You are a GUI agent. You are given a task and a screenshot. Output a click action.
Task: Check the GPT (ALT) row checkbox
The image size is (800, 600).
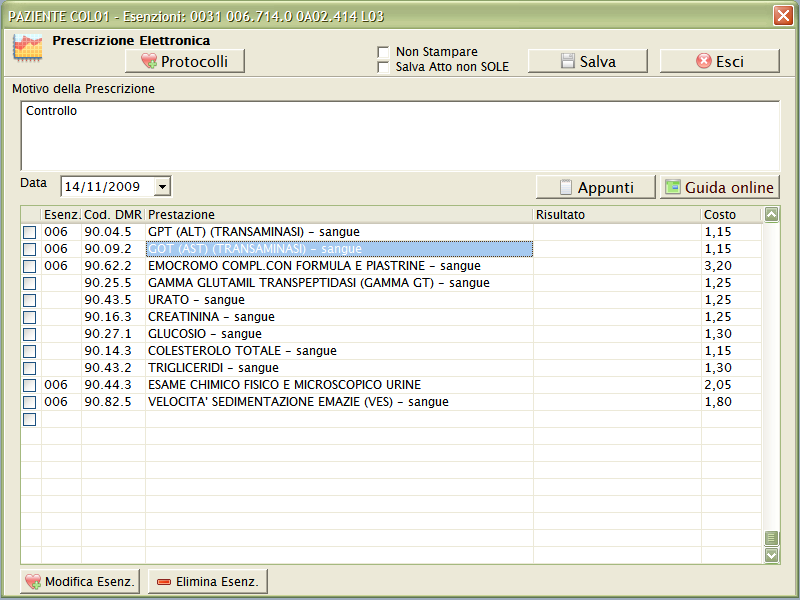coord(29,232)
